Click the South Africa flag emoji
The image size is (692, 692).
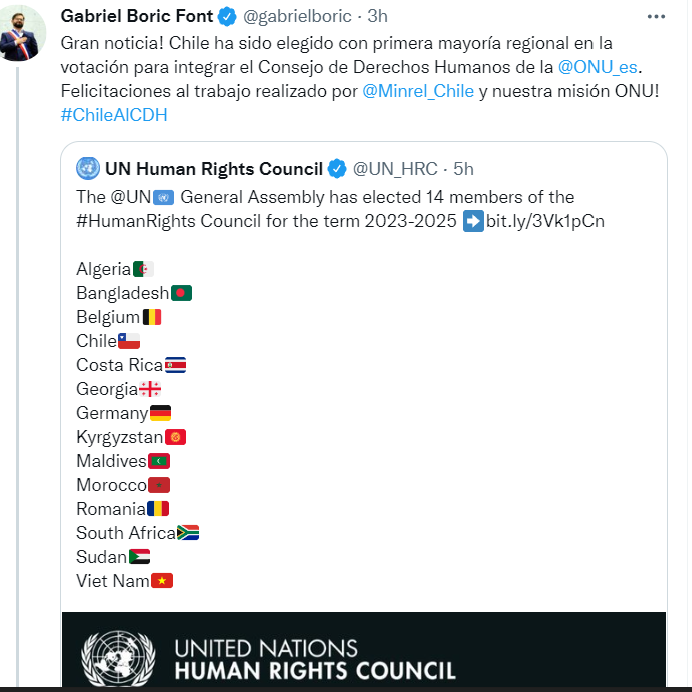click(x=188, y=533)
